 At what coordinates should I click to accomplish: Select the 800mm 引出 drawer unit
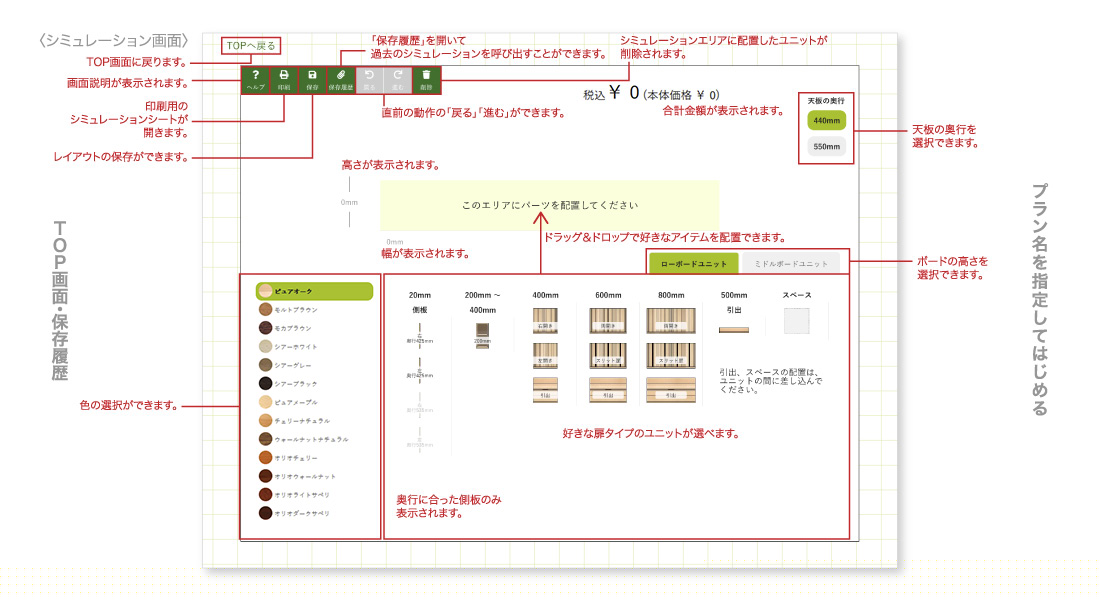coord(671,390)
